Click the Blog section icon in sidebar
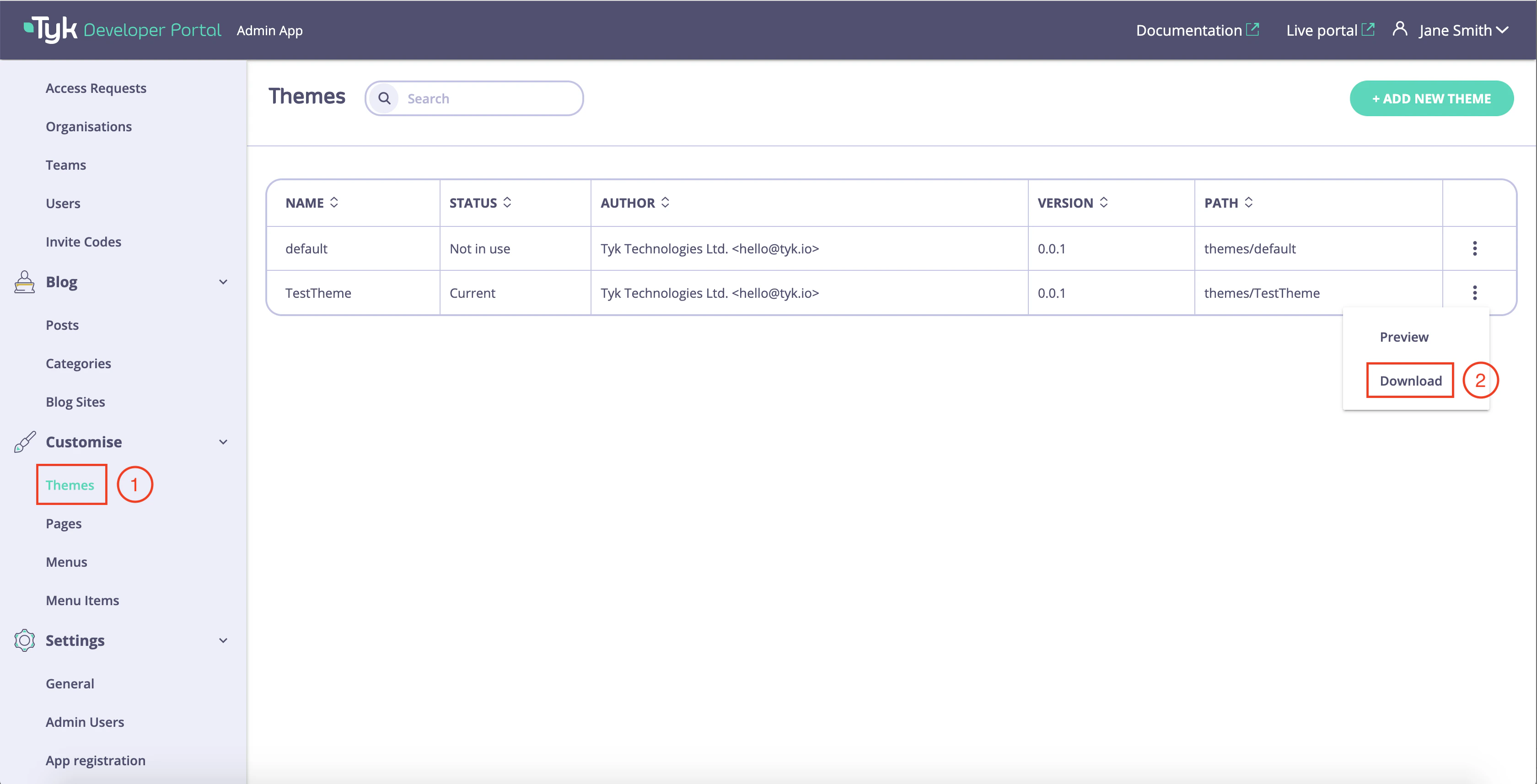Screen dimensions: 1537x784 pos(24,282)
